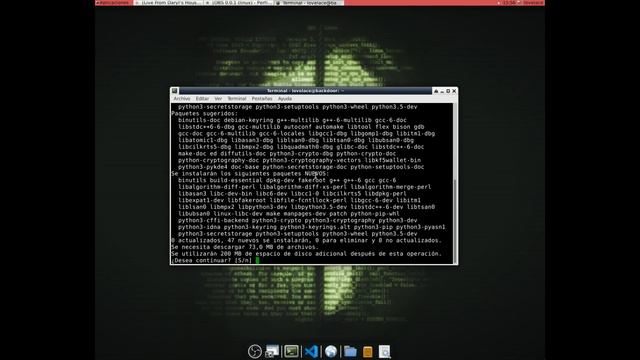This screenshot has width=640, height=360.
Task: Open the Archivo menu
Action: pos(182,99)
